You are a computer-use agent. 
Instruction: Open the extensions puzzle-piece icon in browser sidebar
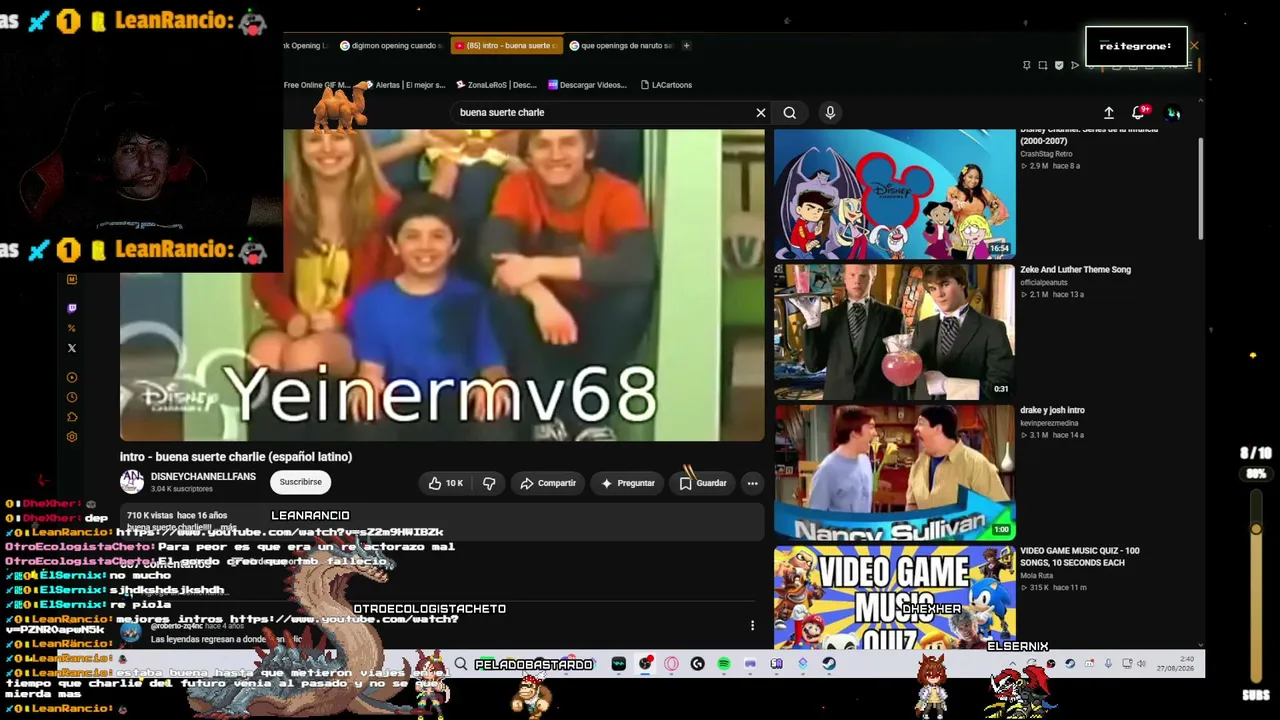coord(71,417)
